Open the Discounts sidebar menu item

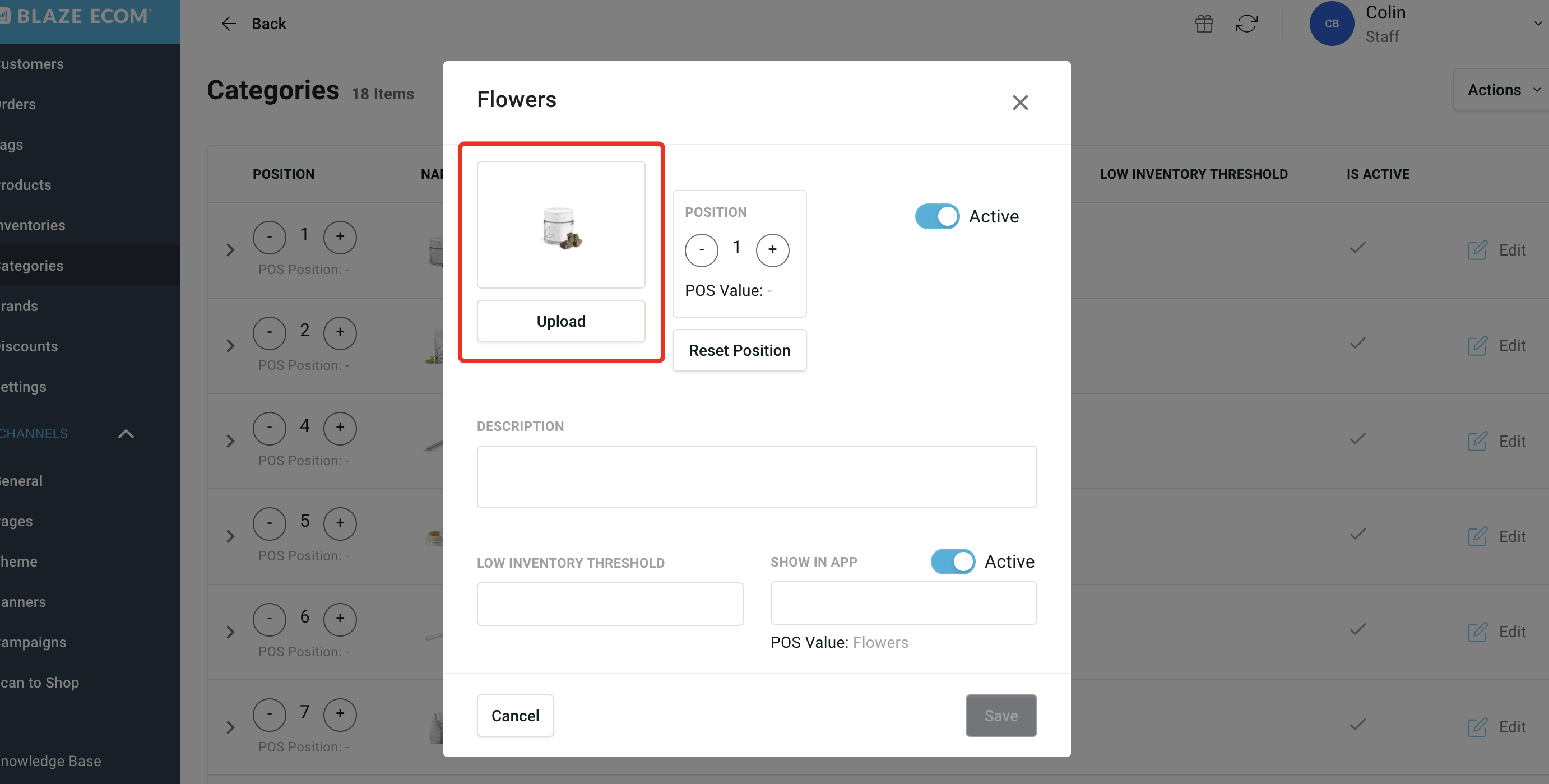click(30, 346)
